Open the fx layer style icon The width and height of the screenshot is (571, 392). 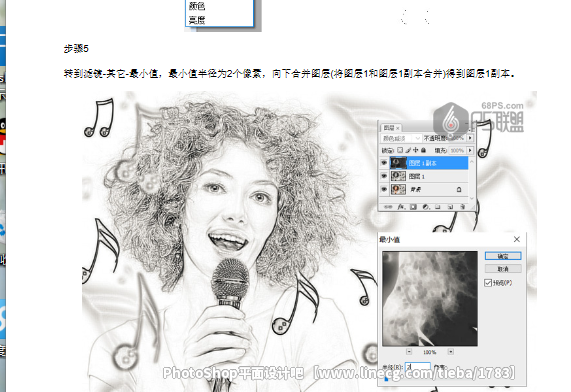point(401,207)
